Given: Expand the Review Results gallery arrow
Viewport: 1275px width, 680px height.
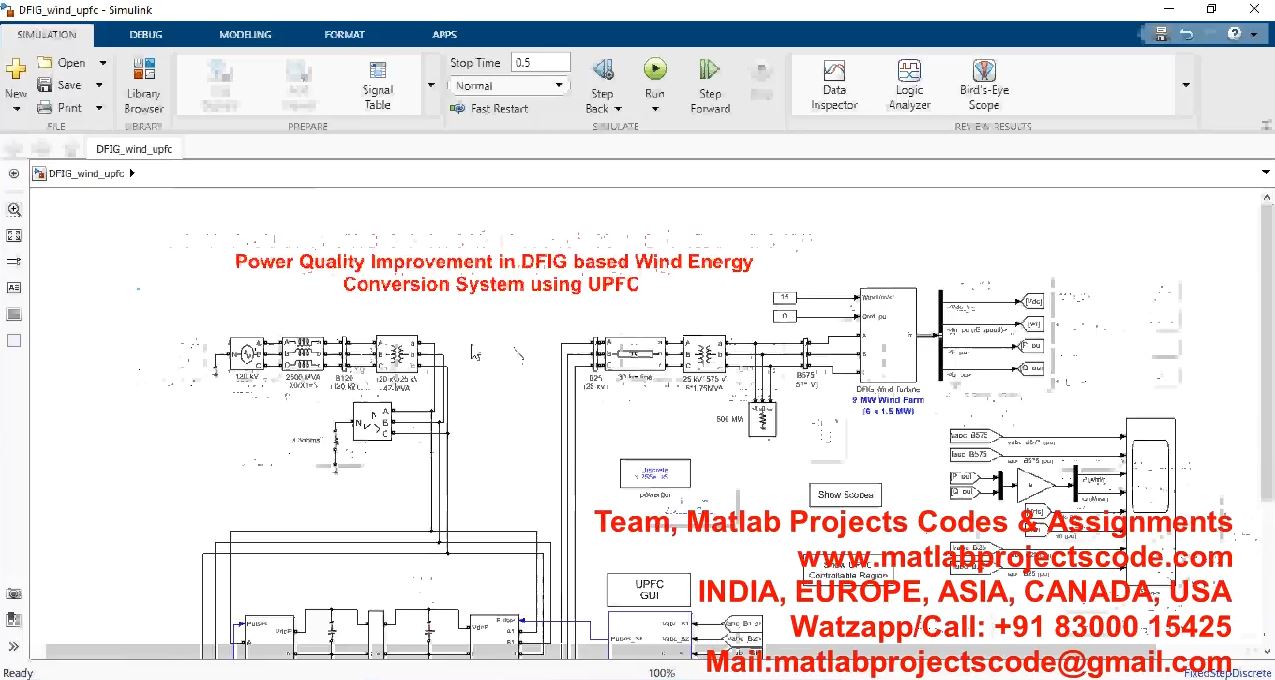Looking at the screenshot, I should pos(1186,85).
